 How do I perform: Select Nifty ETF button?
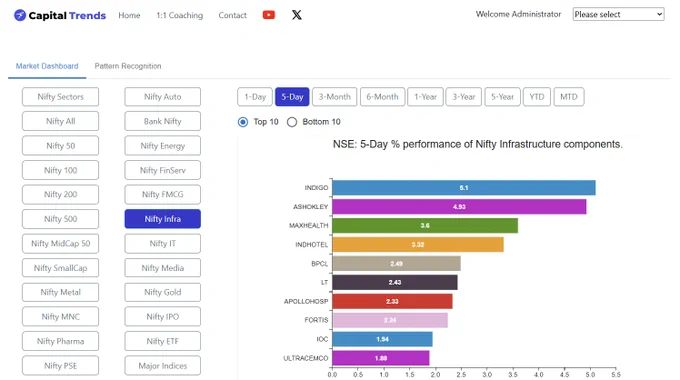coord(163,341)
